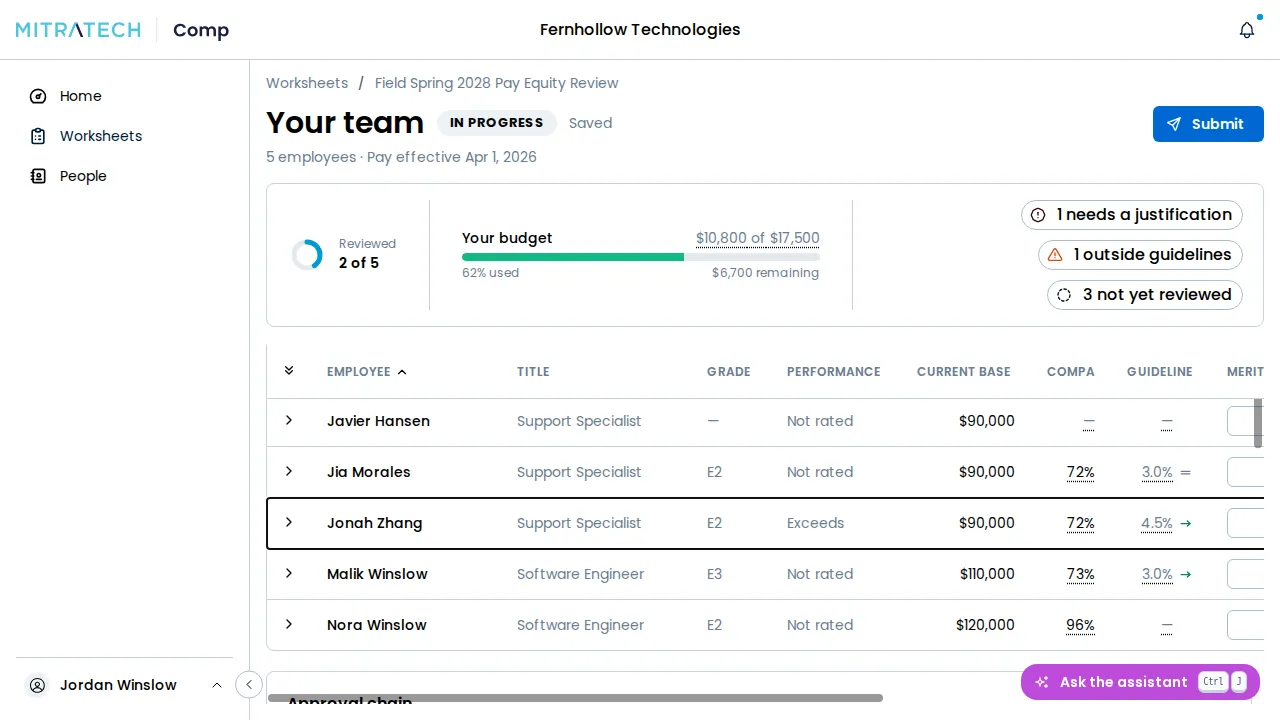Click the budget progress bar
Screen dimensions: 1280x720
pyautogui.click(x=640, y=257)
